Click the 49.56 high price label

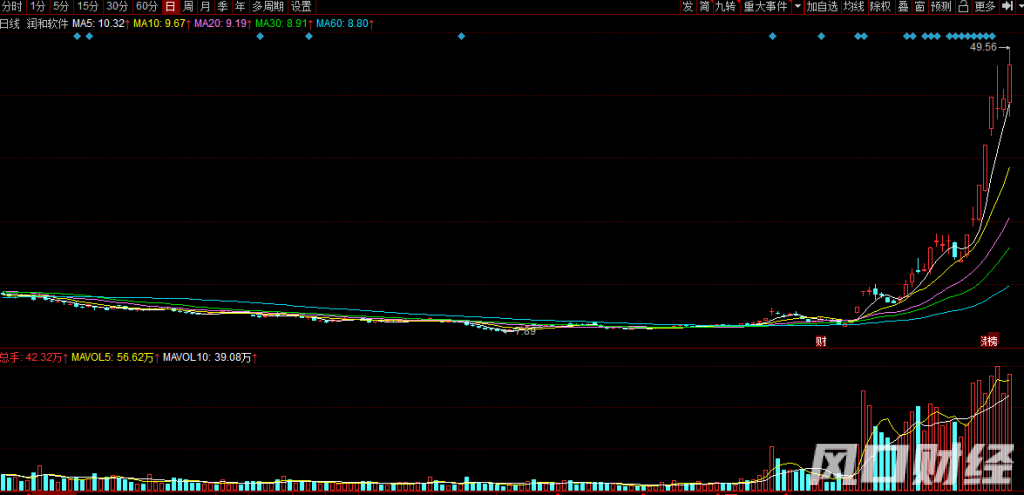(x=984, y=47)
